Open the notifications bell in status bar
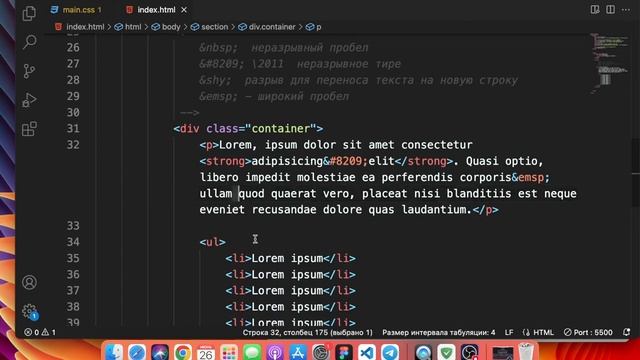Viewport: 640px width, 360px height. [x=627, y=333]
